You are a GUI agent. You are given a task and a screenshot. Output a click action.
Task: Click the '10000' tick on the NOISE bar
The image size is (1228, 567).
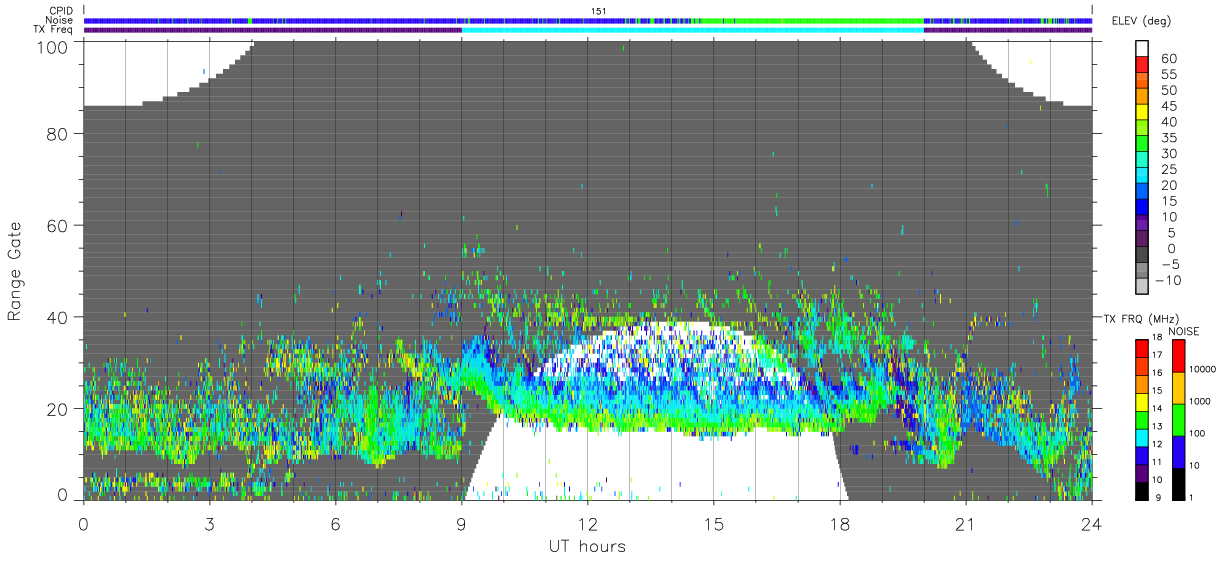click(1205, 371)
